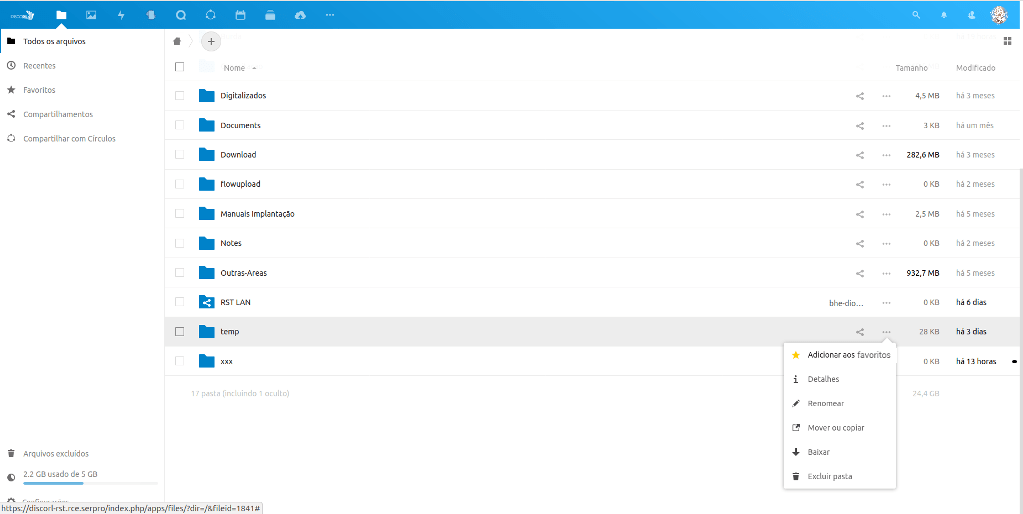Tick the checkbox for Documents folder
Screen dimensions: 1023x514
[x=180, y=125]
